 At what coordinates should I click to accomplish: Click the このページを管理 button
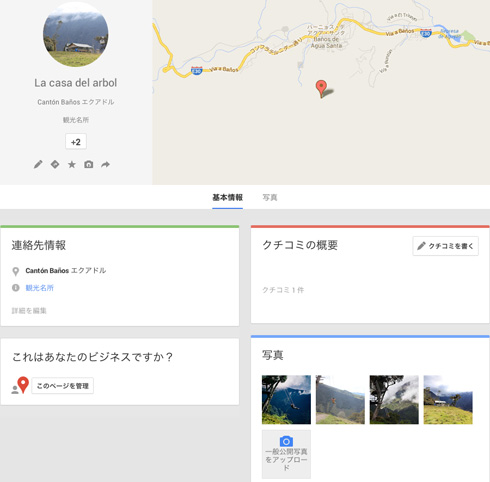point(62,386)
